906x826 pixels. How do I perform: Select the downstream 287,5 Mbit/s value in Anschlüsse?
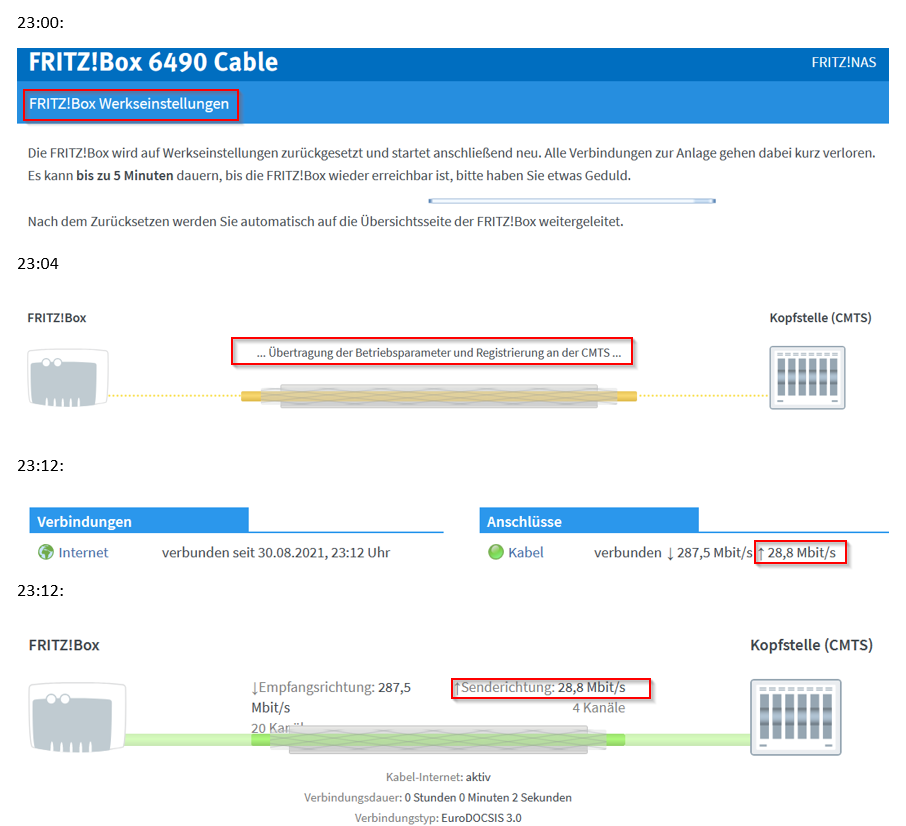pyautogui.click(x=710, y=553)
